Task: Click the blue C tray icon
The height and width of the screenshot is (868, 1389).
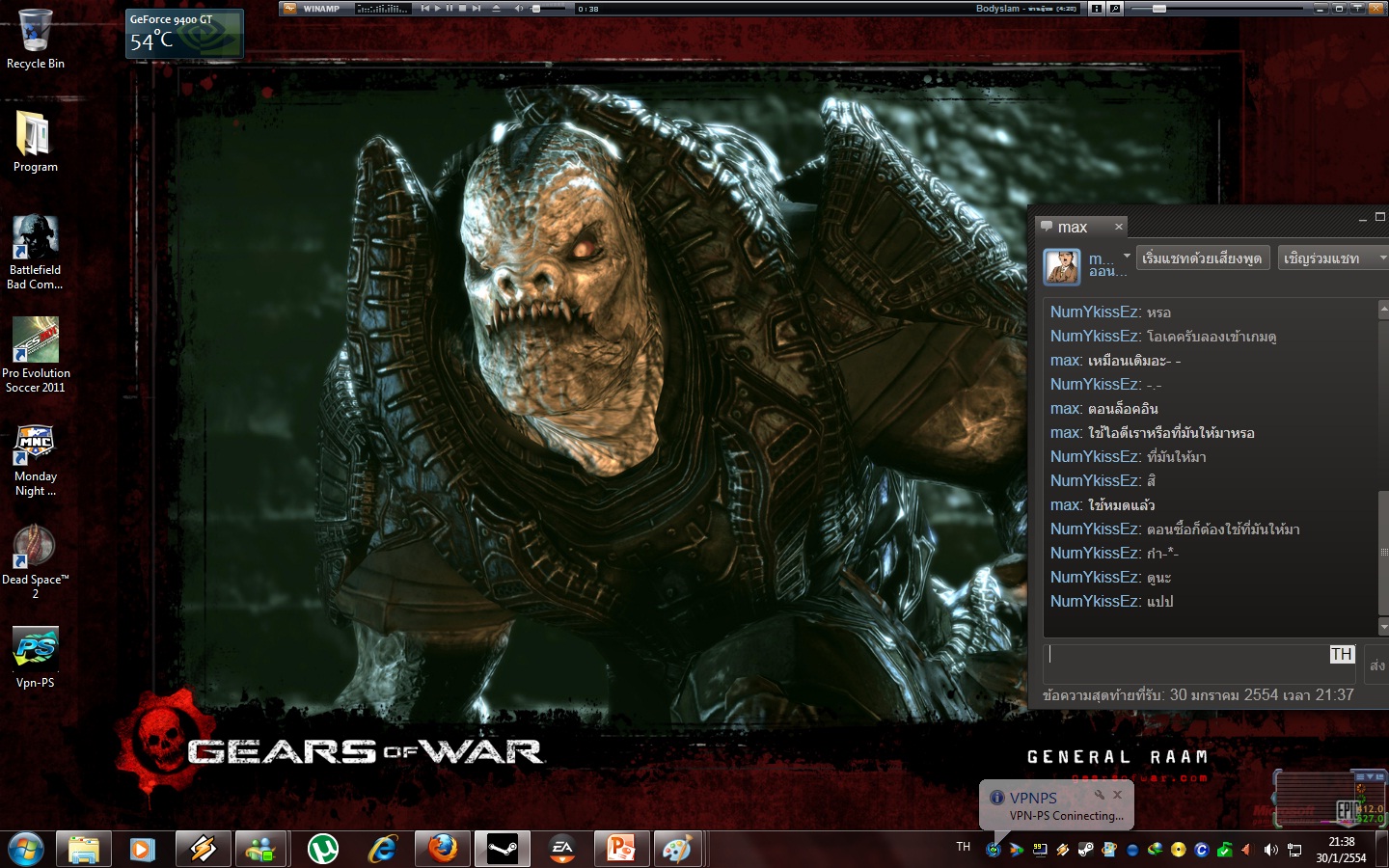Action: pyautogui.click(x=1202, y=850)
